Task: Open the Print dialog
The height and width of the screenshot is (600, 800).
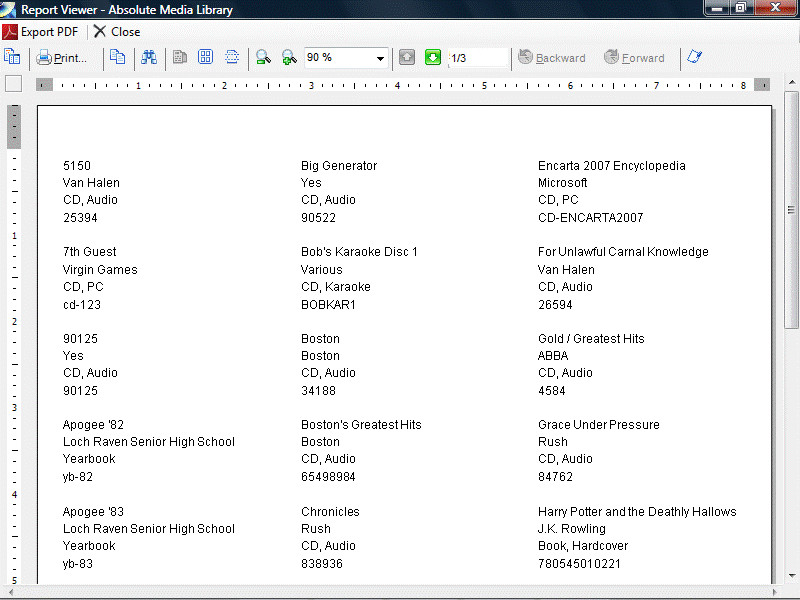Action: point(61,58)
